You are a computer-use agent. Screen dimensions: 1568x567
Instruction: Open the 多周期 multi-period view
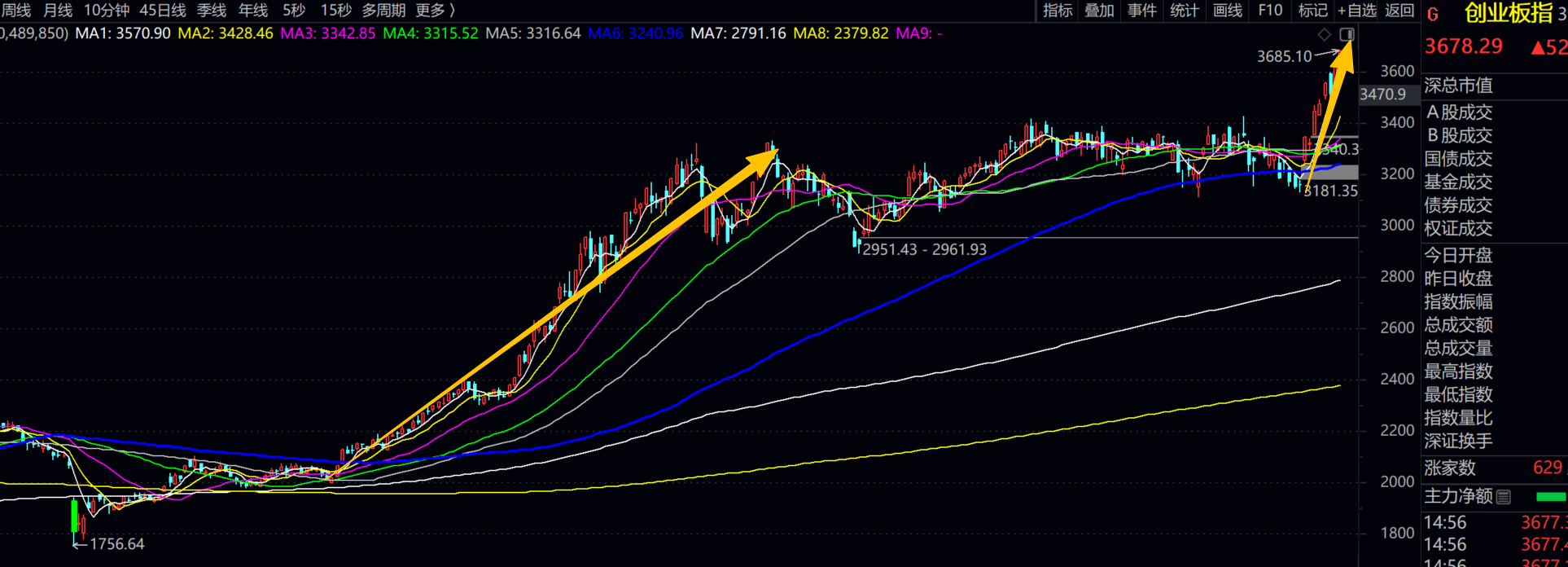click(383, 11)
